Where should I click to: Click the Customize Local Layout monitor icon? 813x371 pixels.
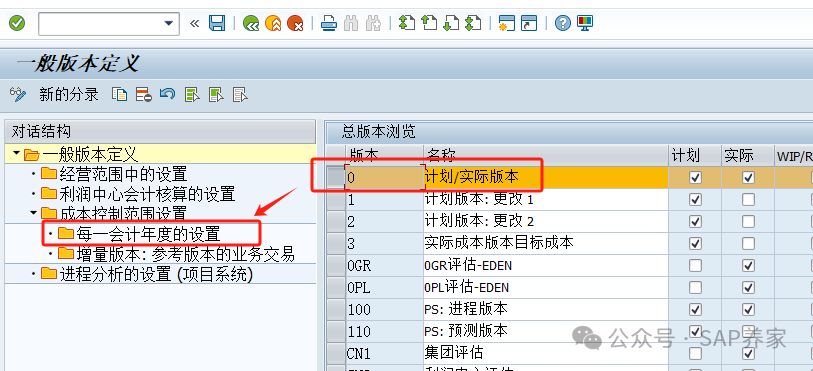[585, 23]
